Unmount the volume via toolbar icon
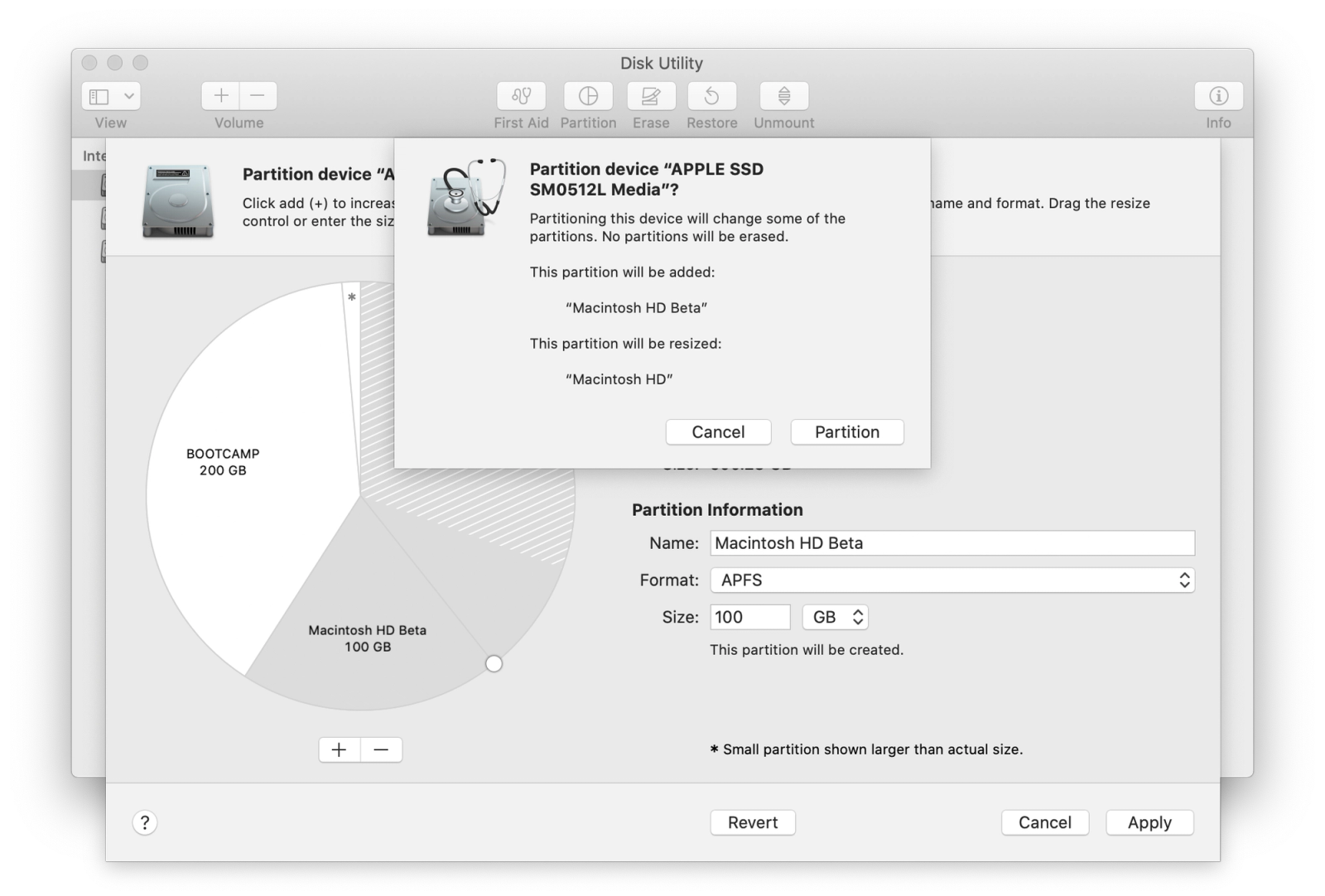The width and height of the screenshot is (1325, 896). click(783, 96)
